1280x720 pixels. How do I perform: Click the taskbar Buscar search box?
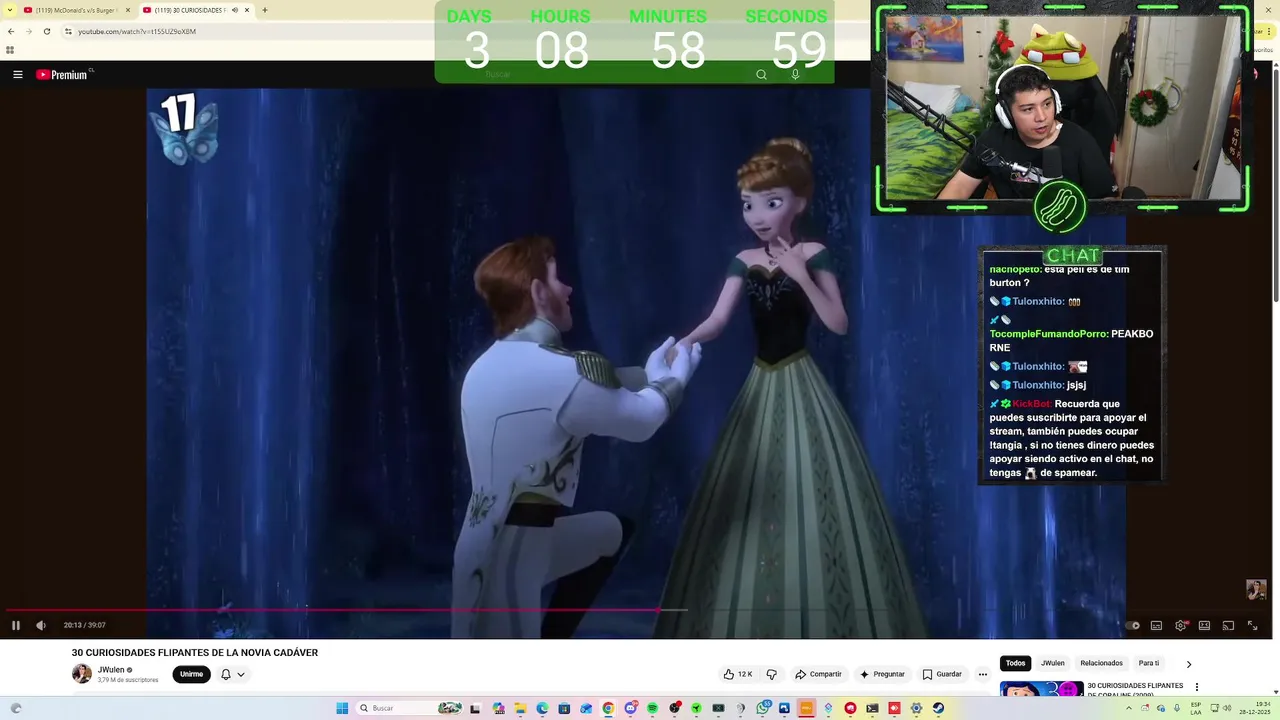coord(409,708)
